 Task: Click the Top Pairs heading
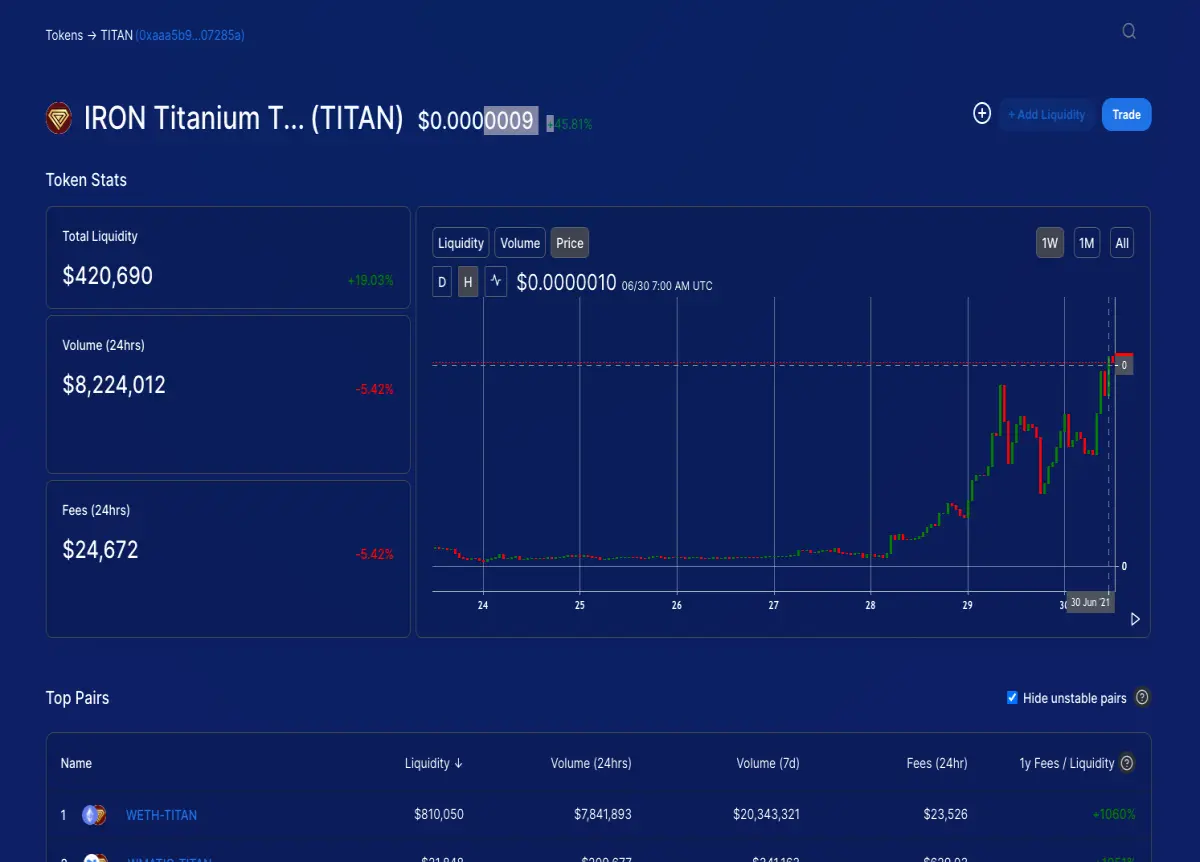coord(78,698)
